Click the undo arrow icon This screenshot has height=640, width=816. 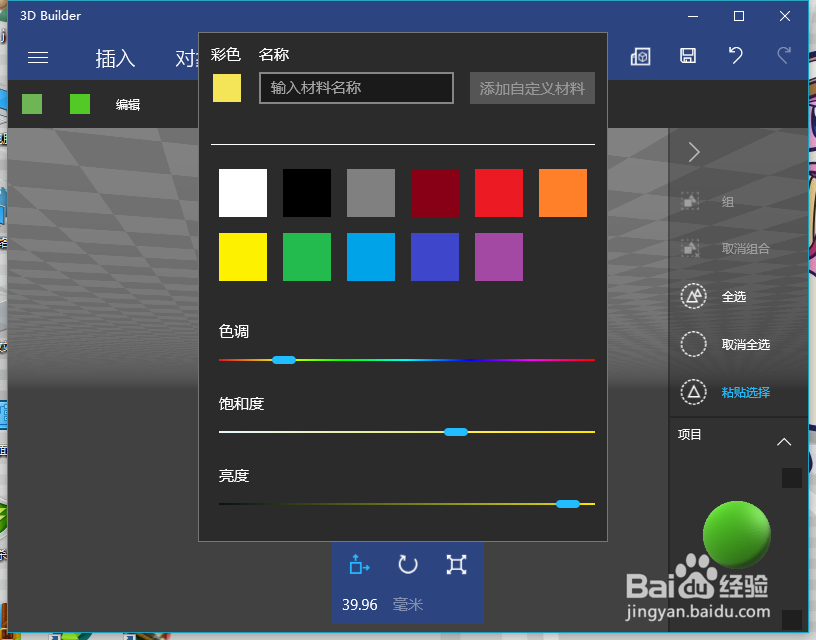(735, 55)
